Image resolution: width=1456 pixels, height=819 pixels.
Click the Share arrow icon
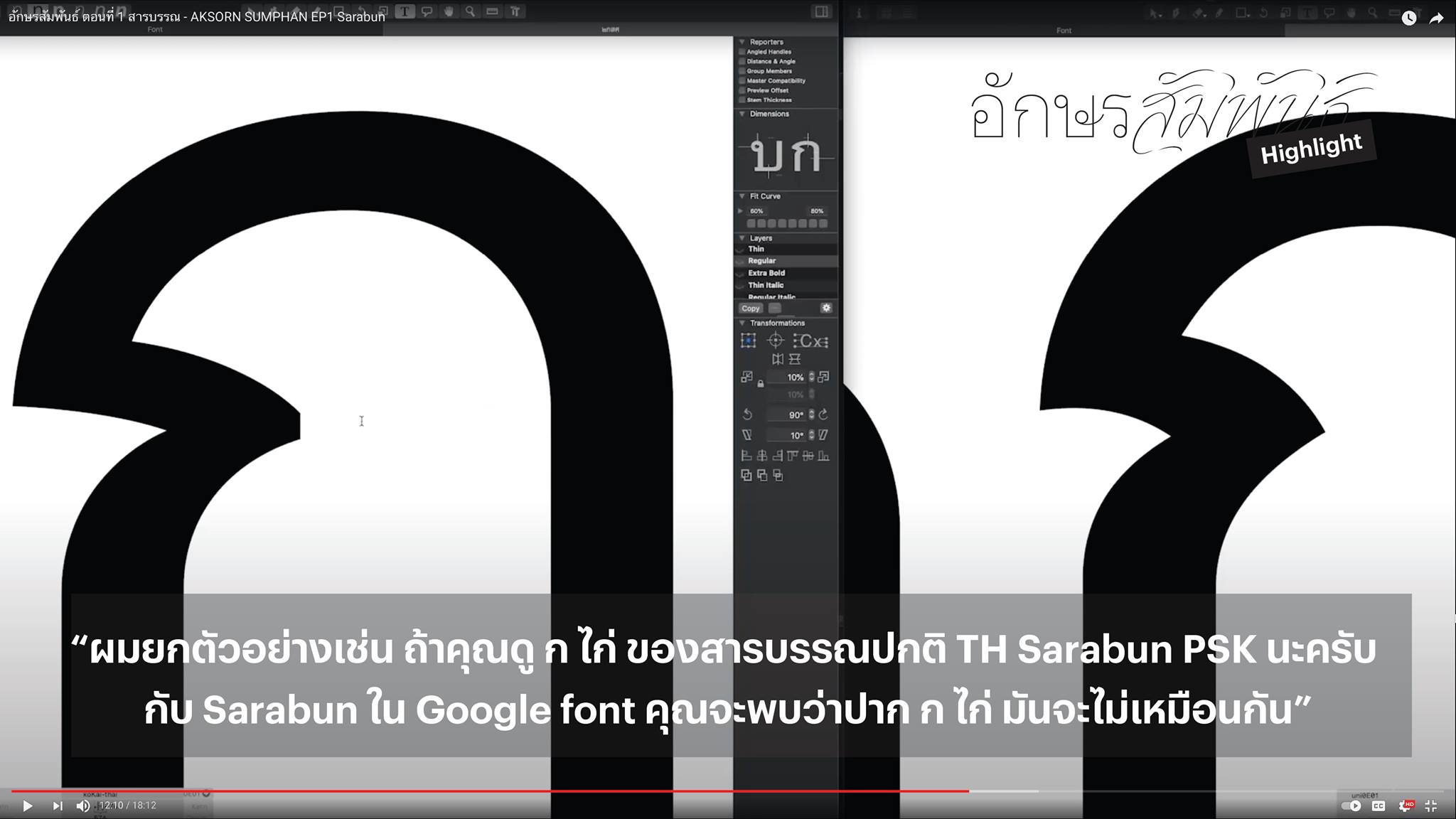click(1436, 18)
